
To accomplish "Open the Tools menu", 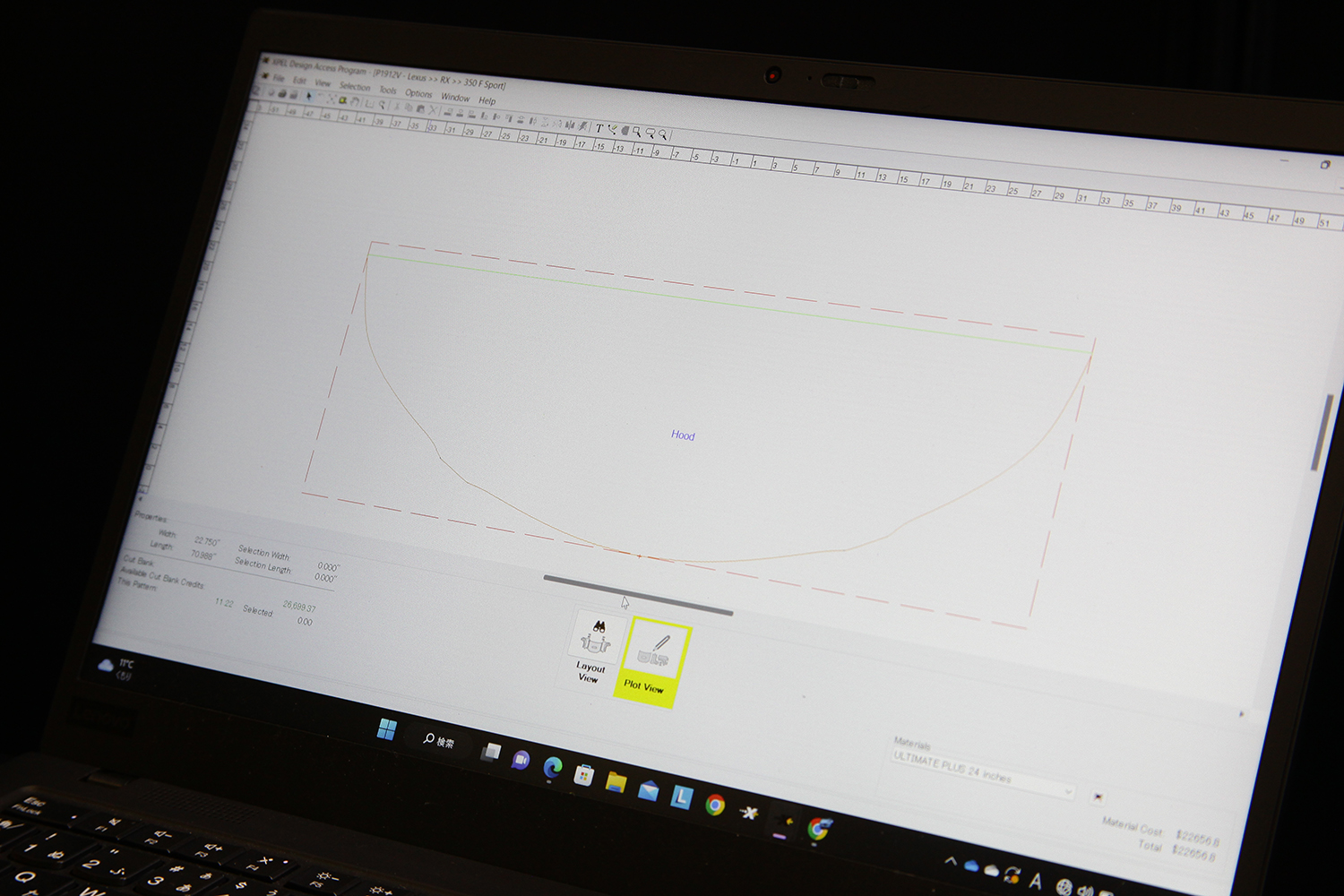I will [x=388, y=90].
